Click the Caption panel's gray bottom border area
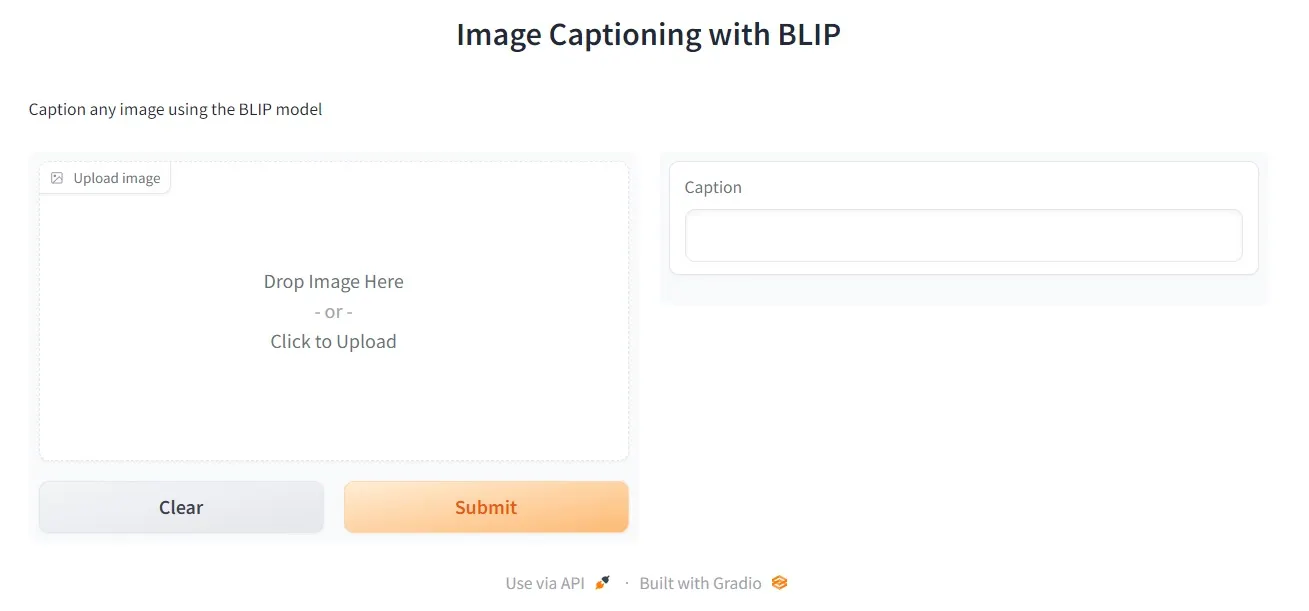 pyautogui.click(x=964, y=290)
